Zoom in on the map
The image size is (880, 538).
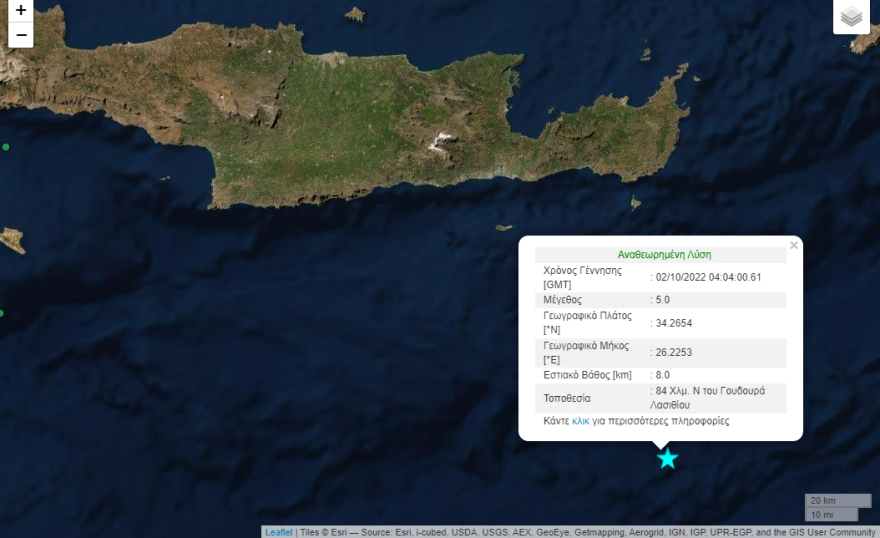click(21, 10)
